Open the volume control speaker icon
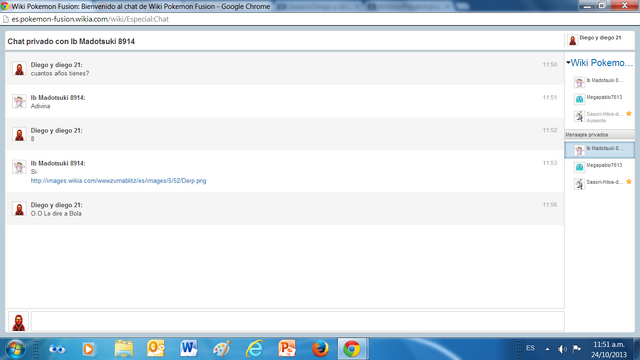640x360 pixels. coord(562,349)
